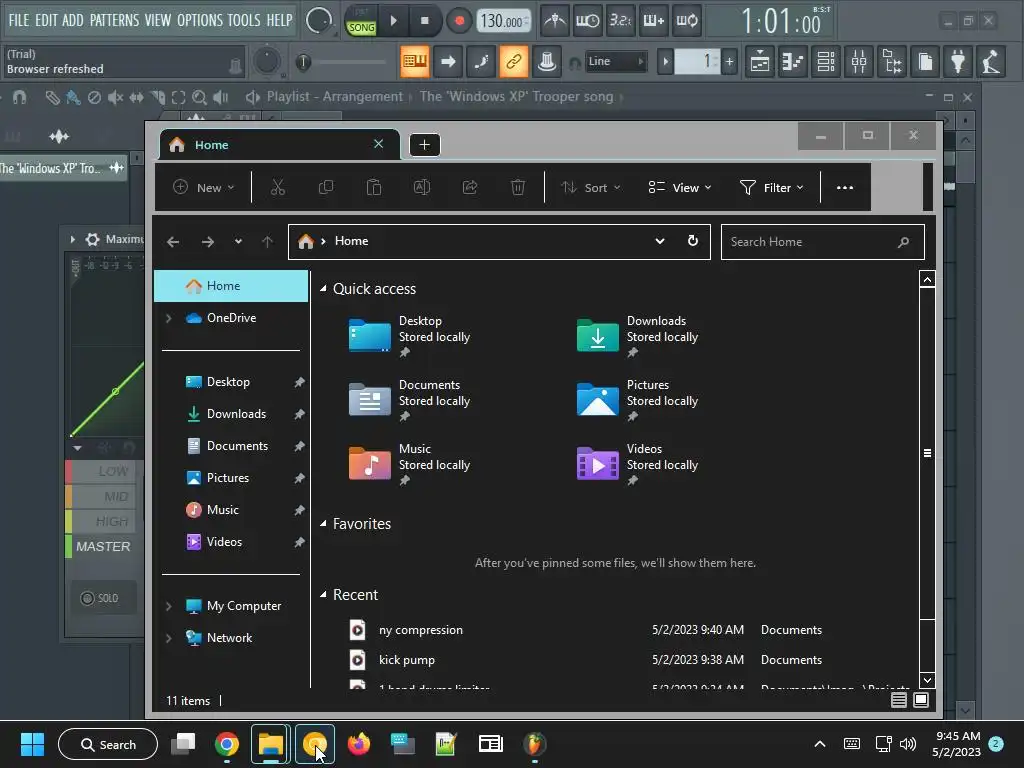This screenshot has width=1024, height=768.
Task: Open the OPTIONS menu
Action: [200, 20]
